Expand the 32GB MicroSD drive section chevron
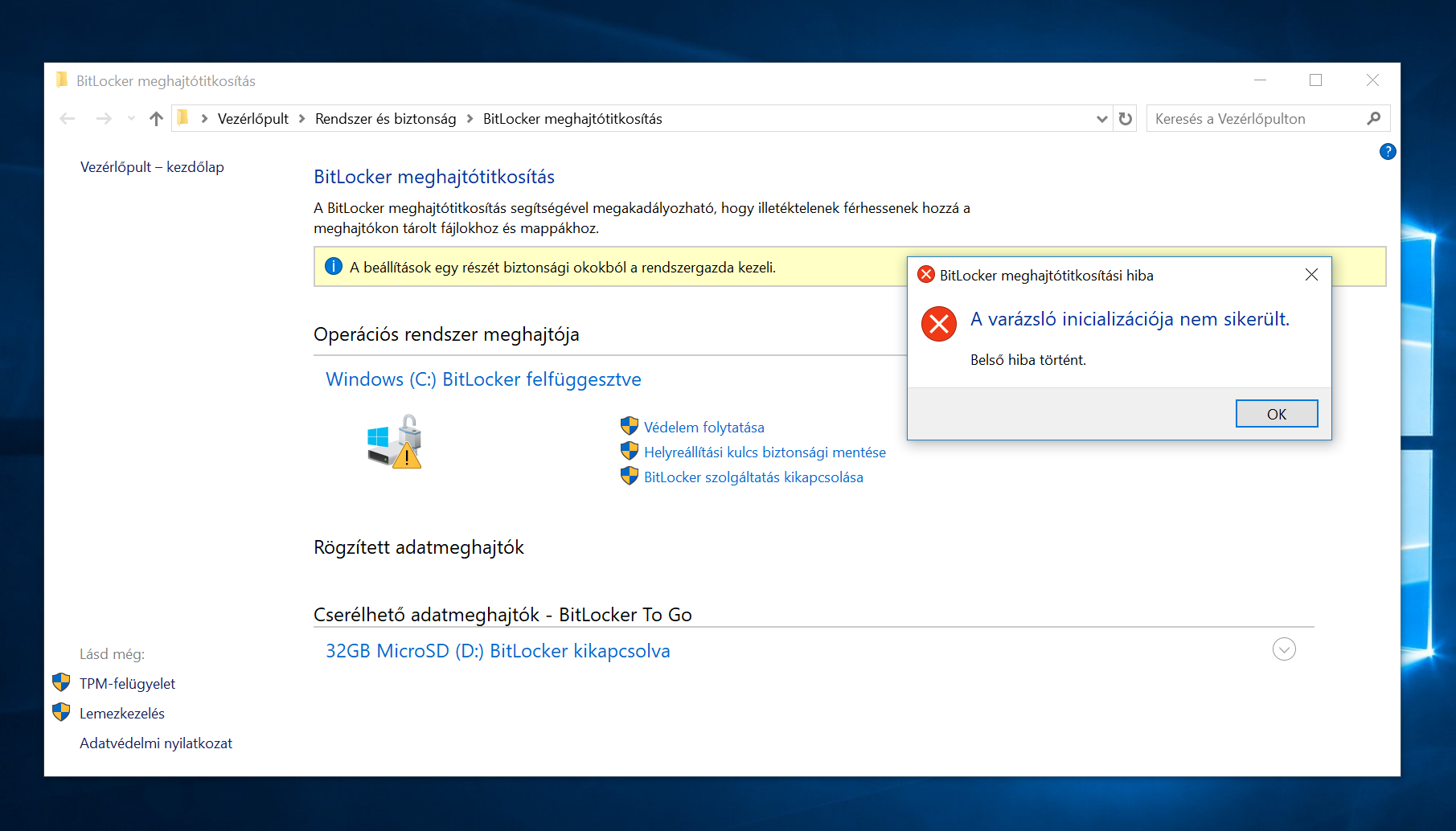 click(1284, 649)
